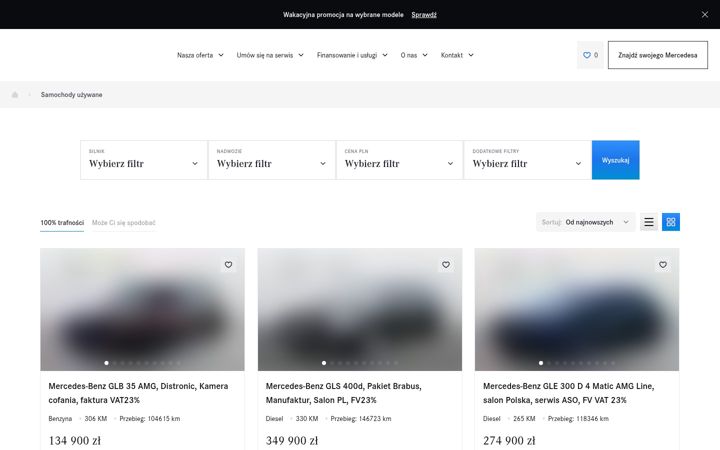Open the Kontakt menu

tap(457, 55)
